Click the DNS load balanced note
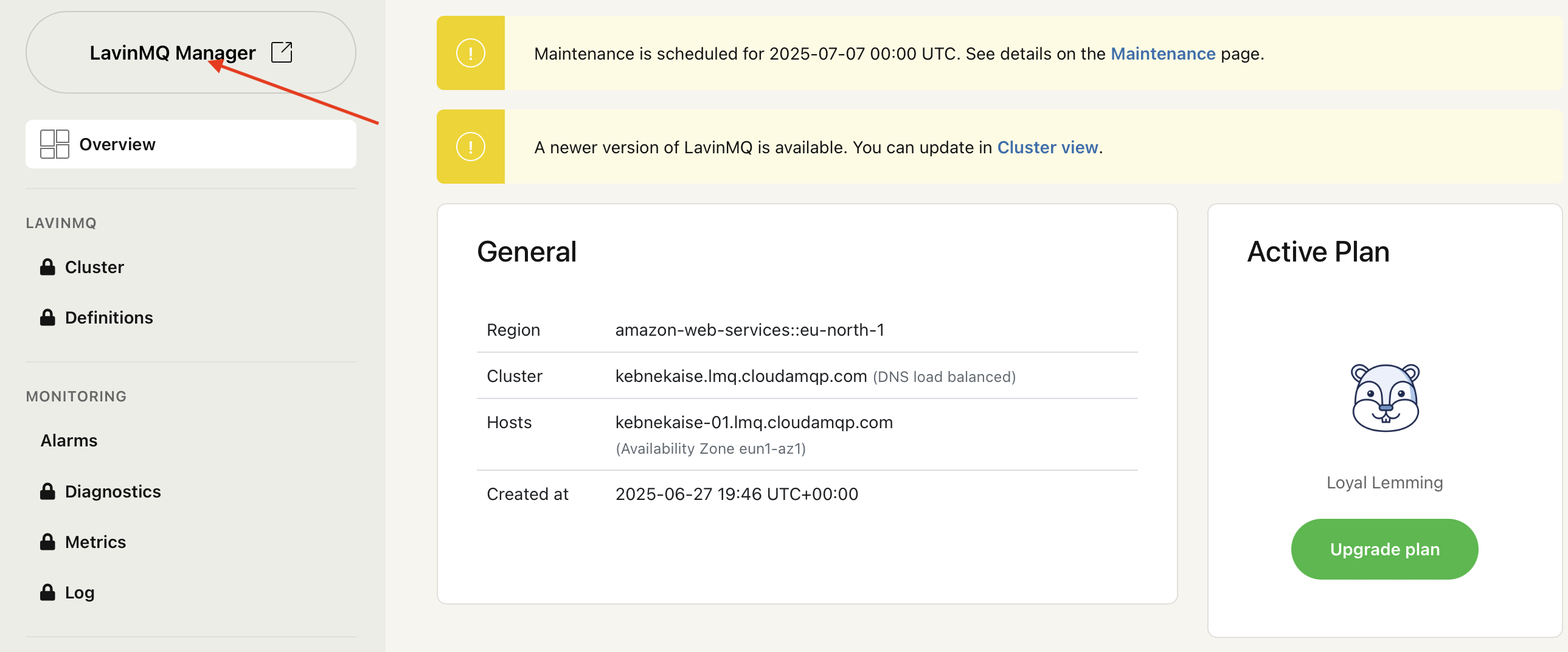 pos(944,377)
